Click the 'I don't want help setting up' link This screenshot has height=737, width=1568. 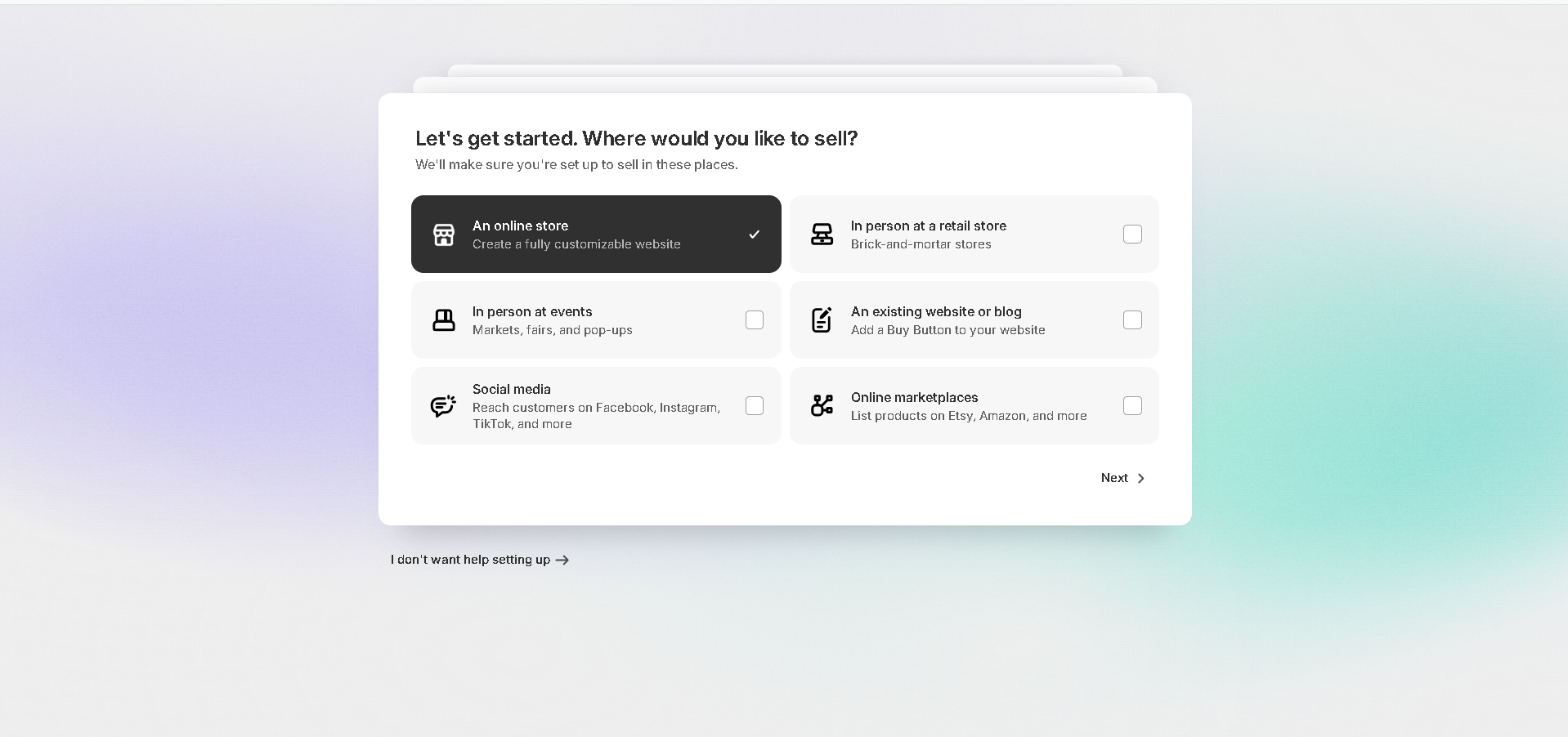470,560
